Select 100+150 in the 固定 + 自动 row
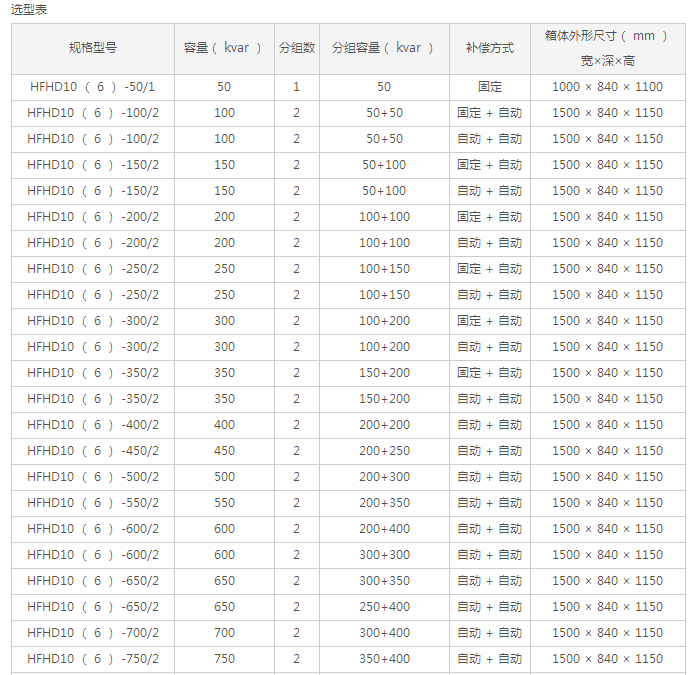Viewport: 691px width, 675px height. pyautogui.click(x=384, y=269)
